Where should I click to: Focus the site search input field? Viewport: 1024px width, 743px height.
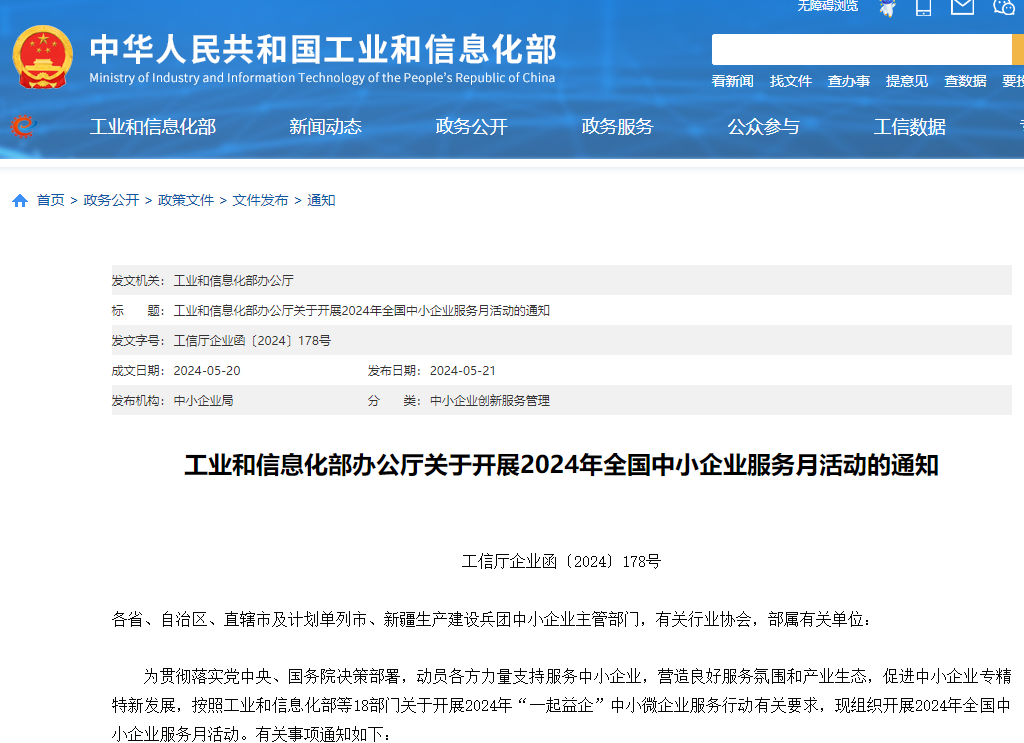coord(861,50)
